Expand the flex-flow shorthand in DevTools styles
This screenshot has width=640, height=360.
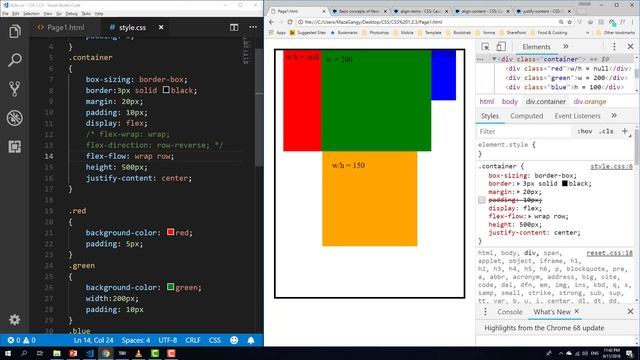click(x=530, y=216)
